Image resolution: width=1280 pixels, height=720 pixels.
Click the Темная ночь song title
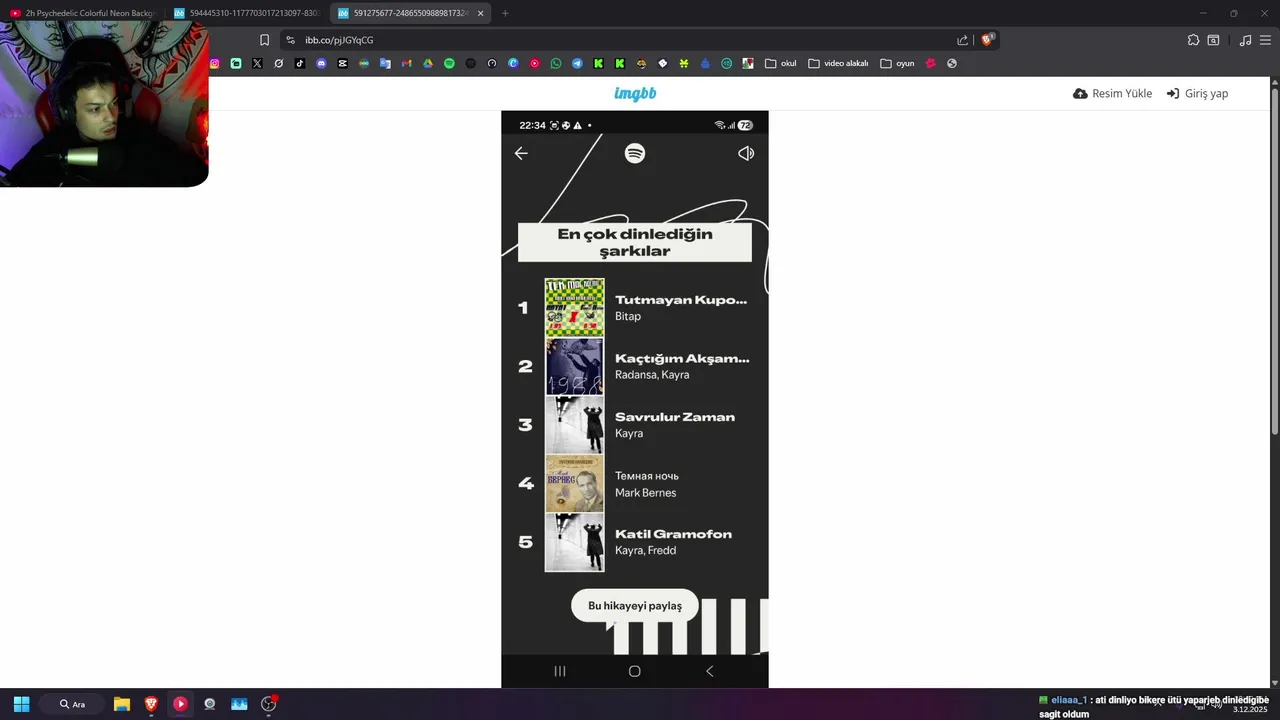(647, 476)
